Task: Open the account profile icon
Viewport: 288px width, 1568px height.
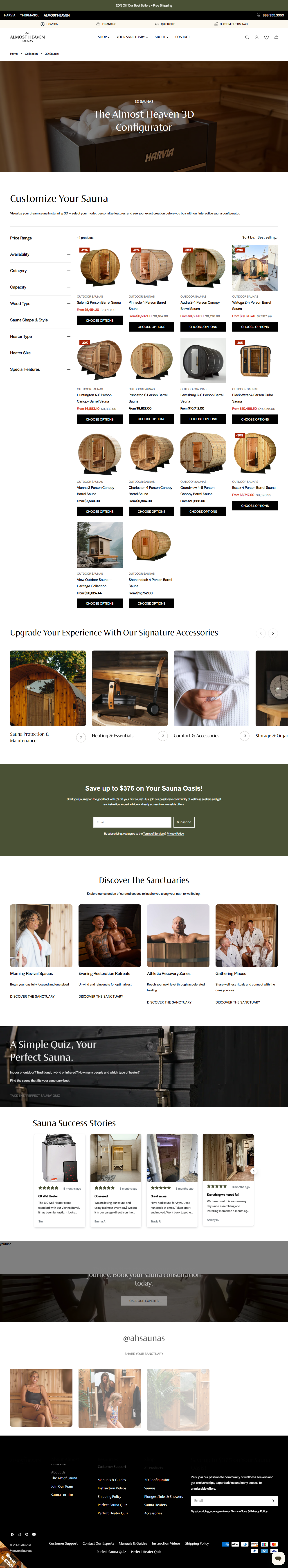Action: point(256,37)
